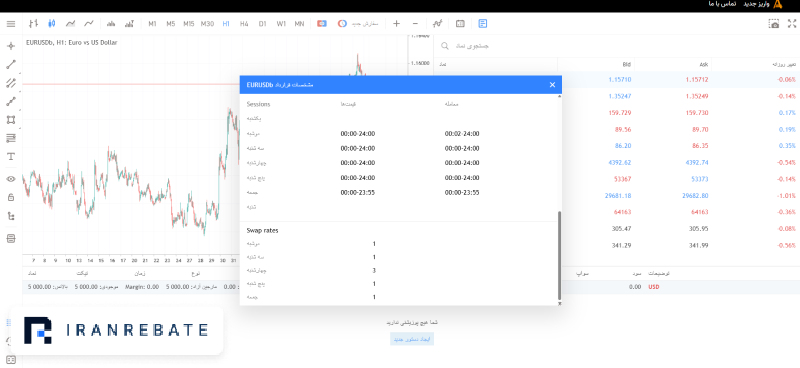The width and height of the screenshot is (800, 368).
Task: Zoom out the chart with minus icon
Action: 415,23
